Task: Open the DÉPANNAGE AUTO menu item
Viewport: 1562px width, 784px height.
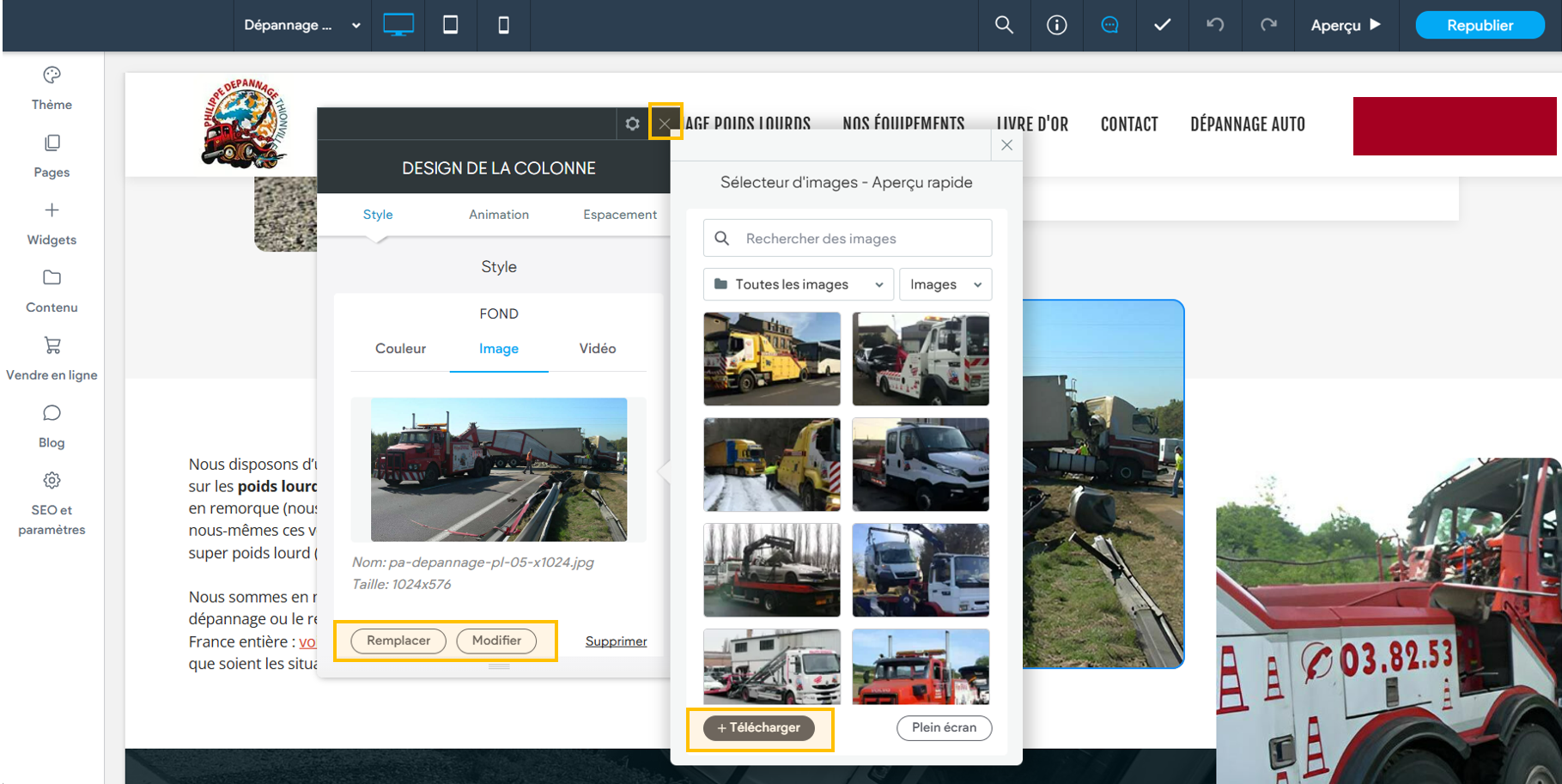Action: (x=1248, y=125)
